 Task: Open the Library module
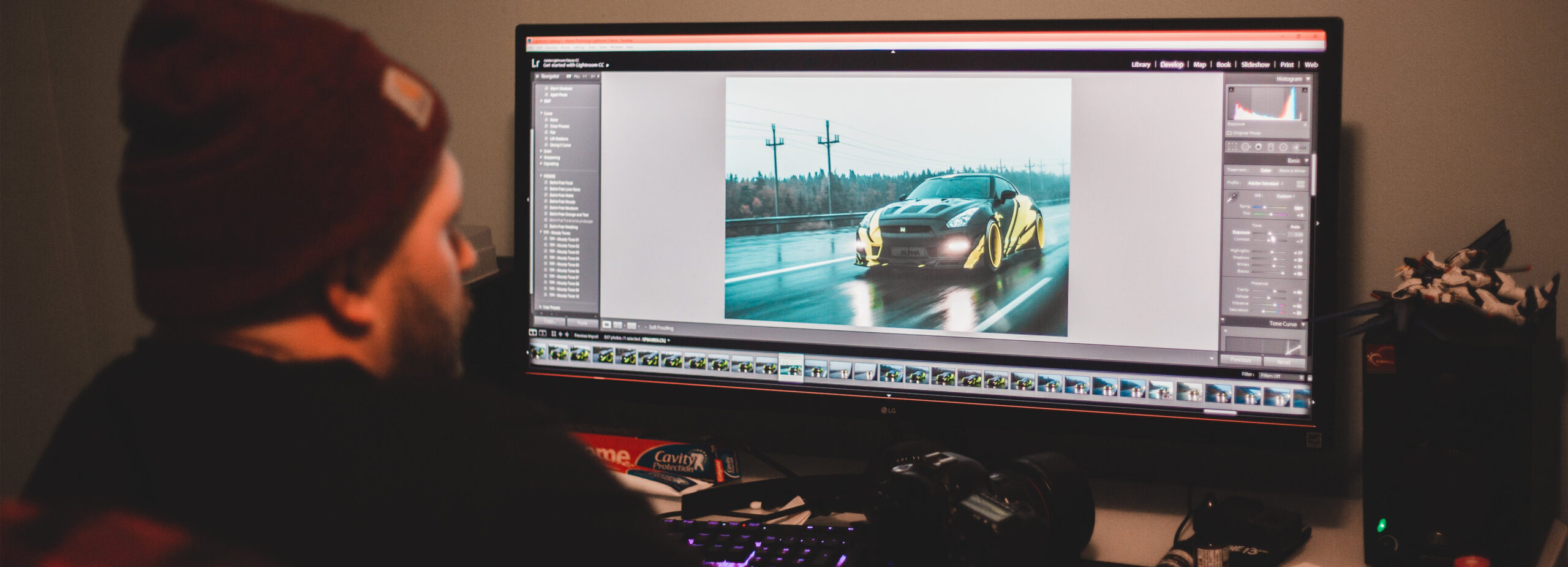1140,64
